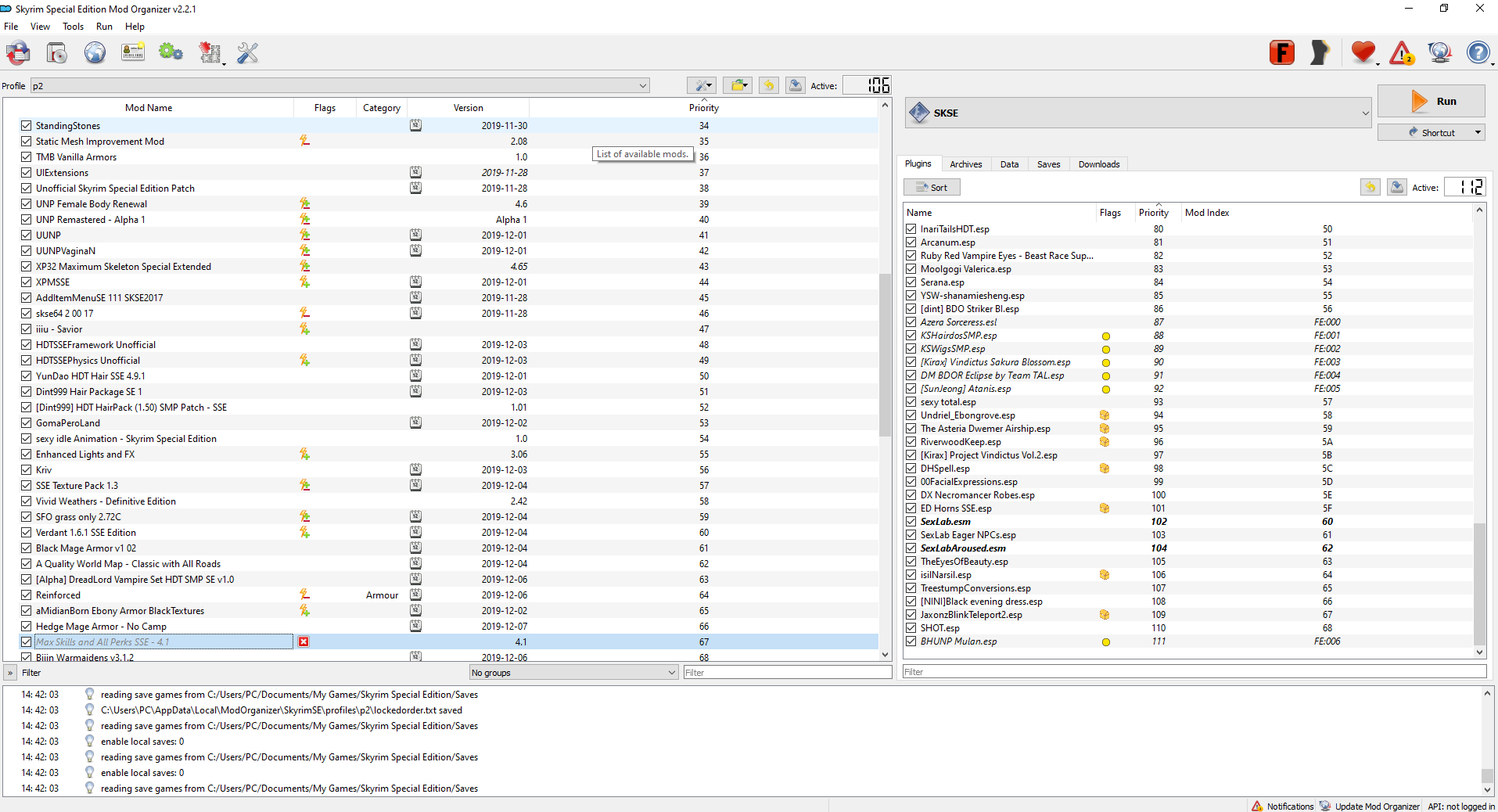Screen dimensions: 1498x812
Task: Open the Profile p2 dropdown
Action: pyautogui.click(x=339, y=86)
